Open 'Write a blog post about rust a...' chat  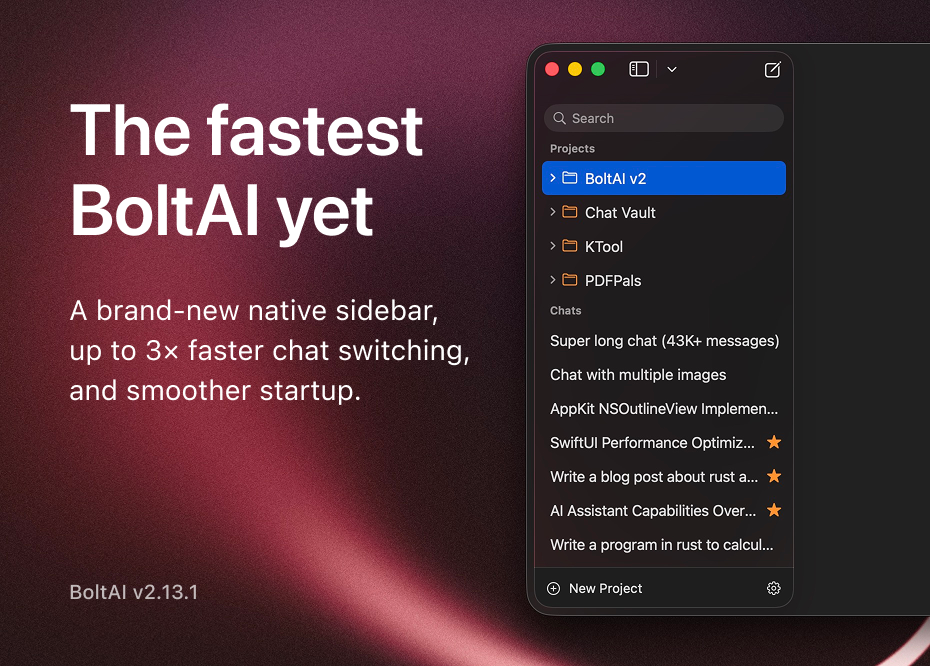click(654, 476)
